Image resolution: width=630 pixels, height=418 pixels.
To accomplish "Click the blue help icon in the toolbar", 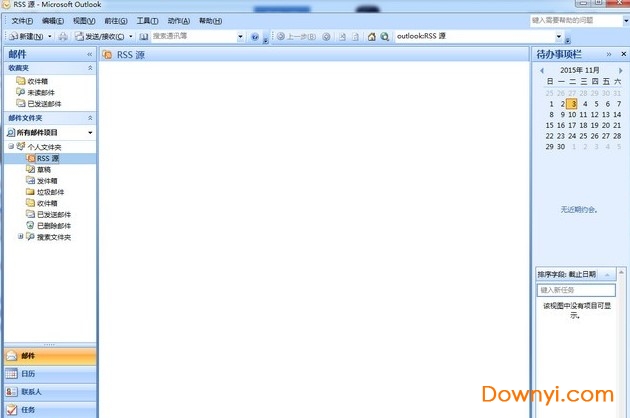I will pyautogui.click(x=255, y=37).
